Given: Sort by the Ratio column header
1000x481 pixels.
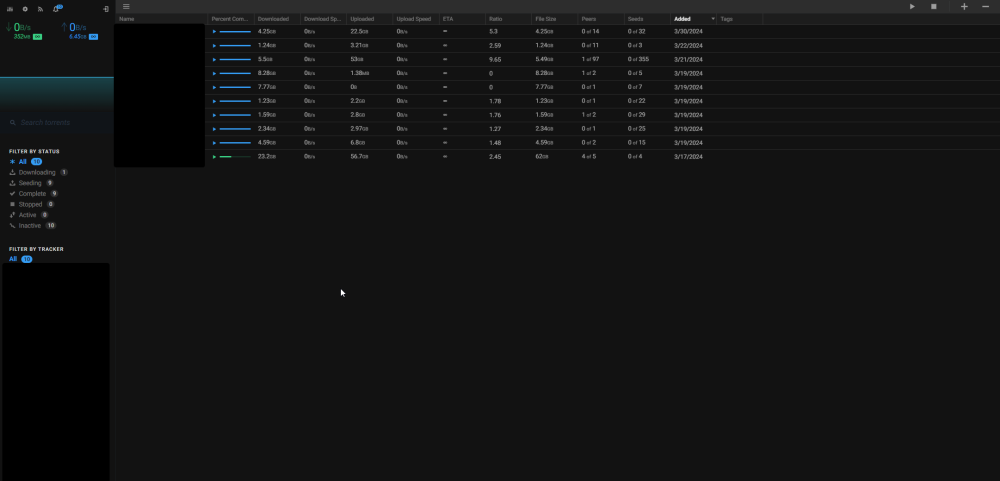Looking at the screenshot, I should [x=508, y=19].
